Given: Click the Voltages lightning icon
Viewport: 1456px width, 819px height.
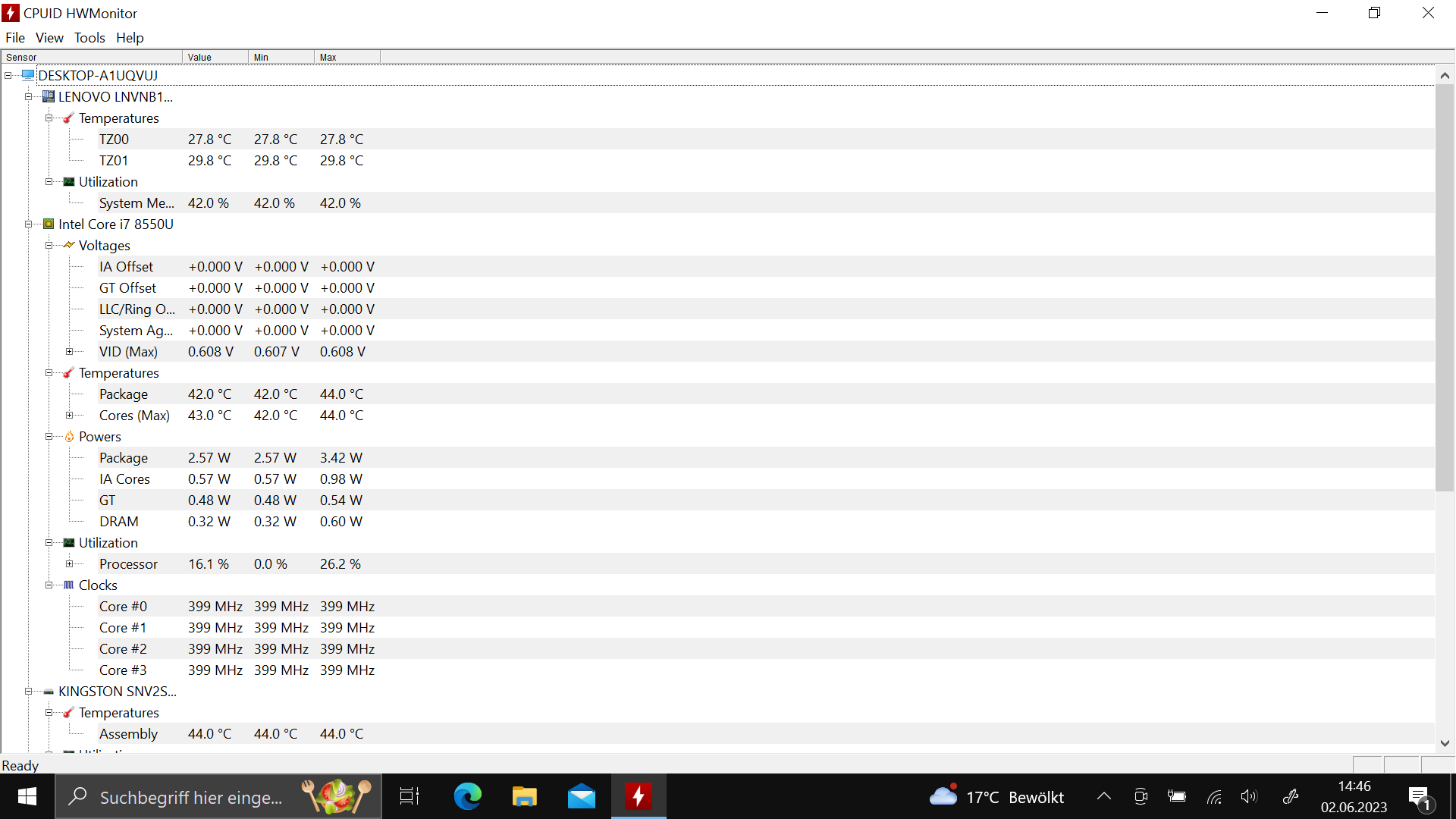Looking at the screenshot, I should [69, 246].
